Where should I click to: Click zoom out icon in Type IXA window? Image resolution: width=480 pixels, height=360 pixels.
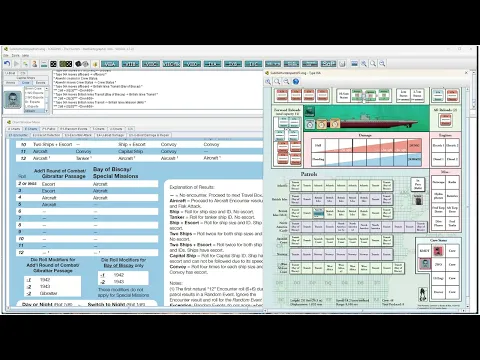(286, 81)
